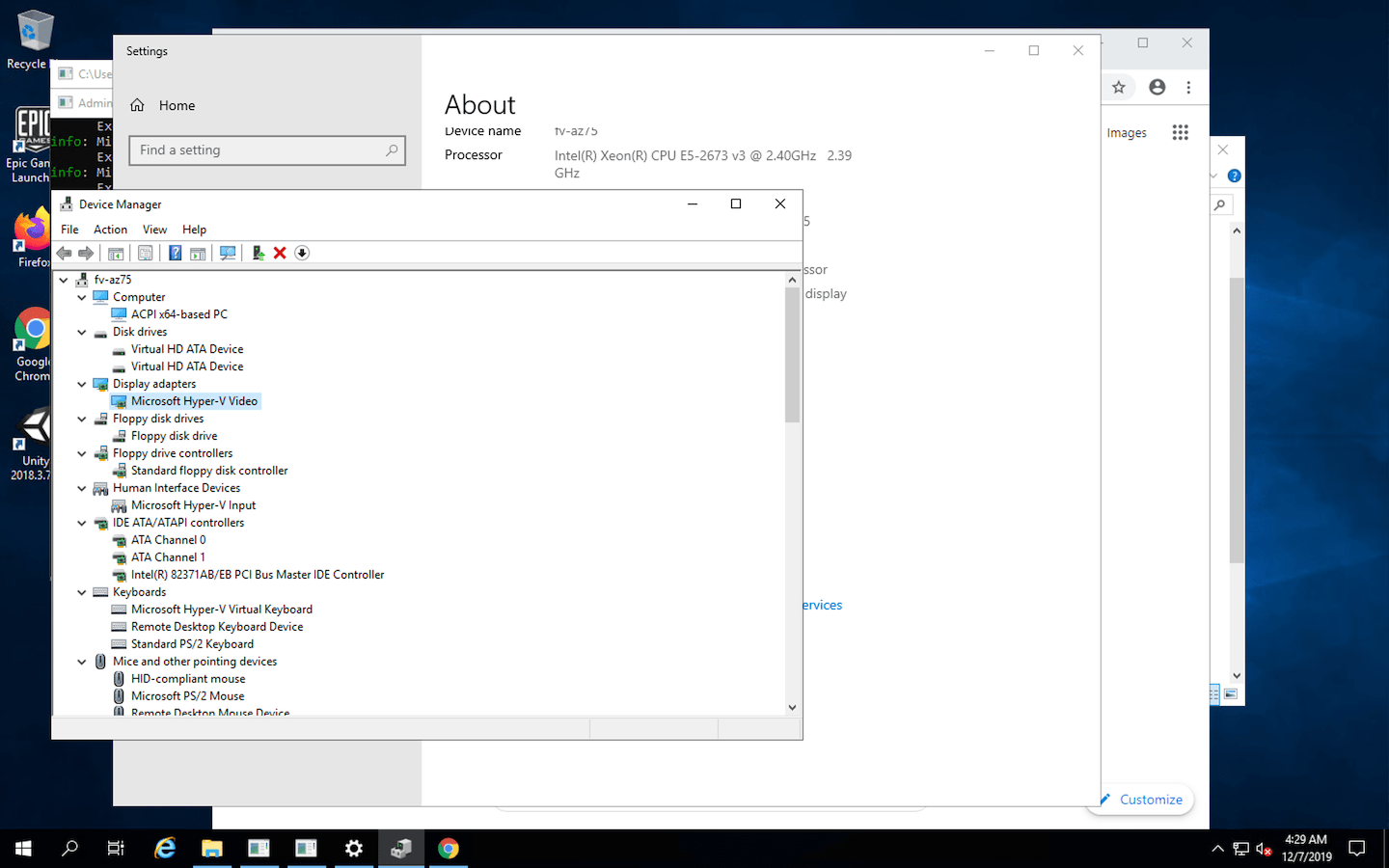Image resolution: width=1389 pixels, height=868 pixels.
Task: Open the View menu in Device Manager
Action: pos(154,230)
